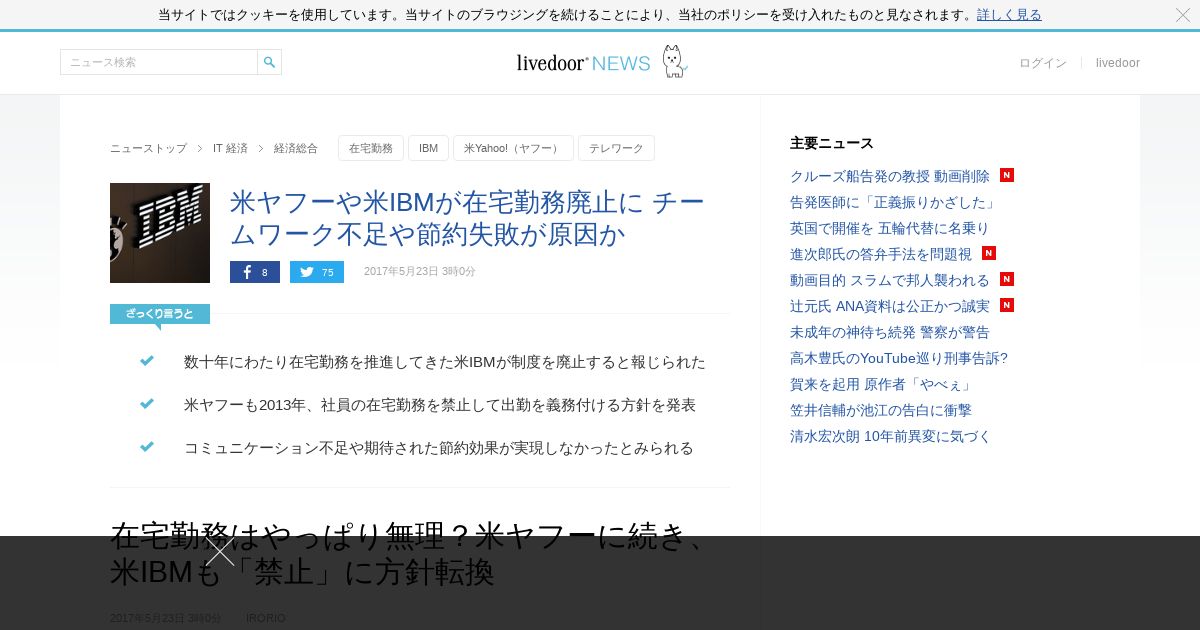The width and height of the screenshot is (1200, 630).
Task: Click summary 数十年にわたり在宅勤務を推進
Action: (x=445, y=362)
